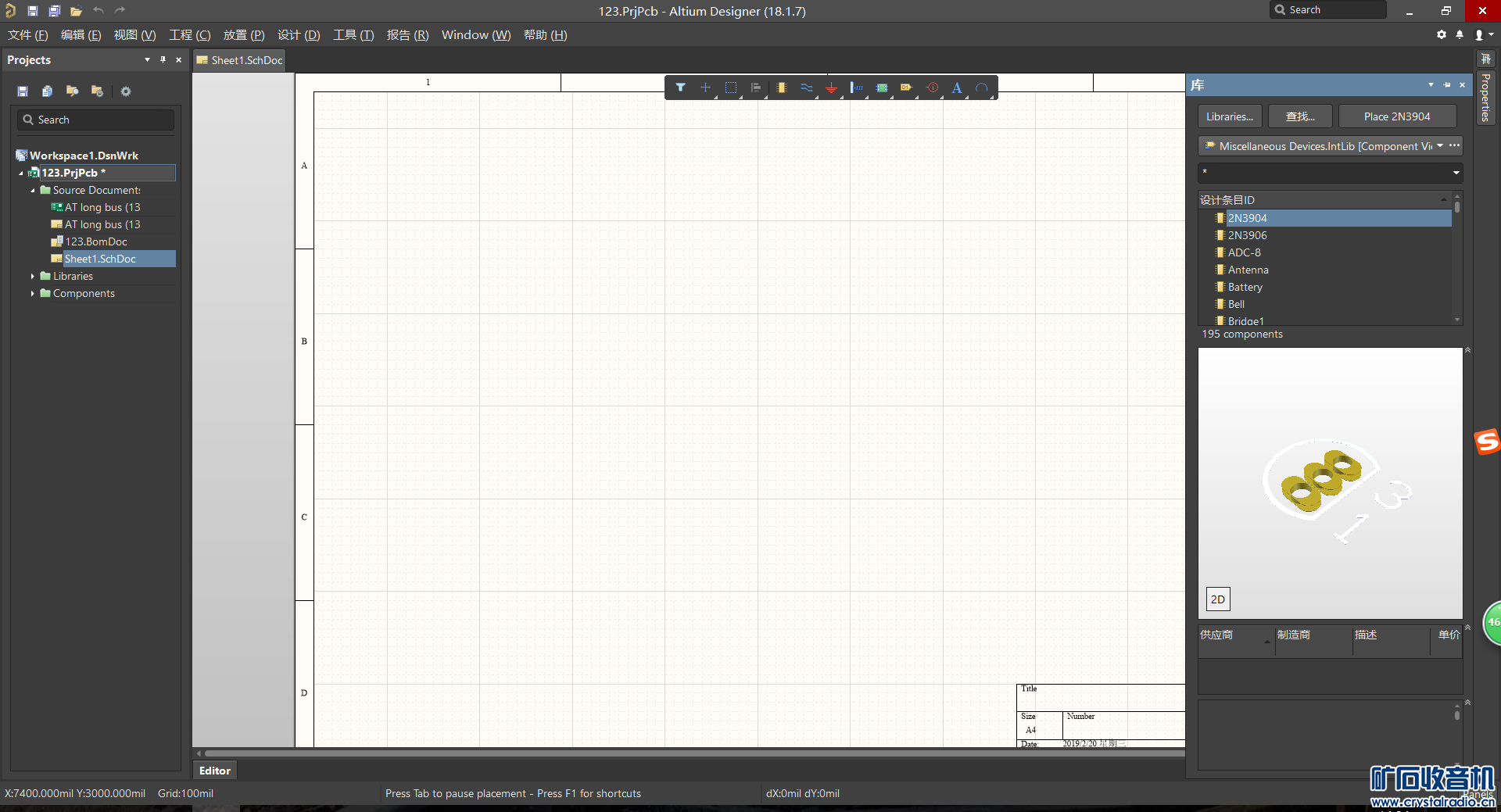Image resolution: width=1501 pixels, height=812 pixels.
Task: Switch to the Sheet1.SchDoc tab
Action: (239, 60)
